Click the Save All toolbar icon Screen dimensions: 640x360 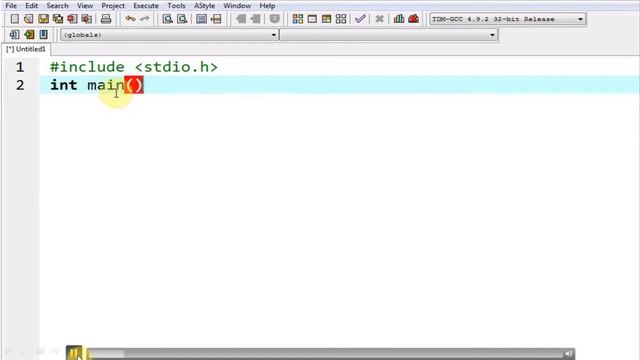coord(58,19)
